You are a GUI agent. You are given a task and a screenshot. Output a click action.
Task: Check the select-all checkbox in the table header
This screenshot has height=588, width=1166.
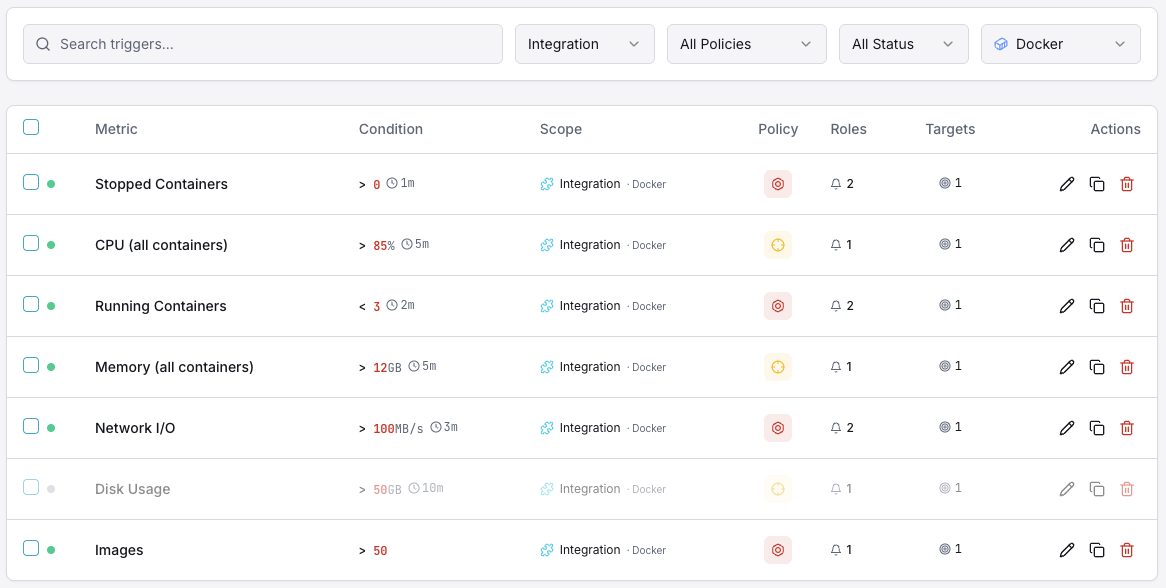31,127
